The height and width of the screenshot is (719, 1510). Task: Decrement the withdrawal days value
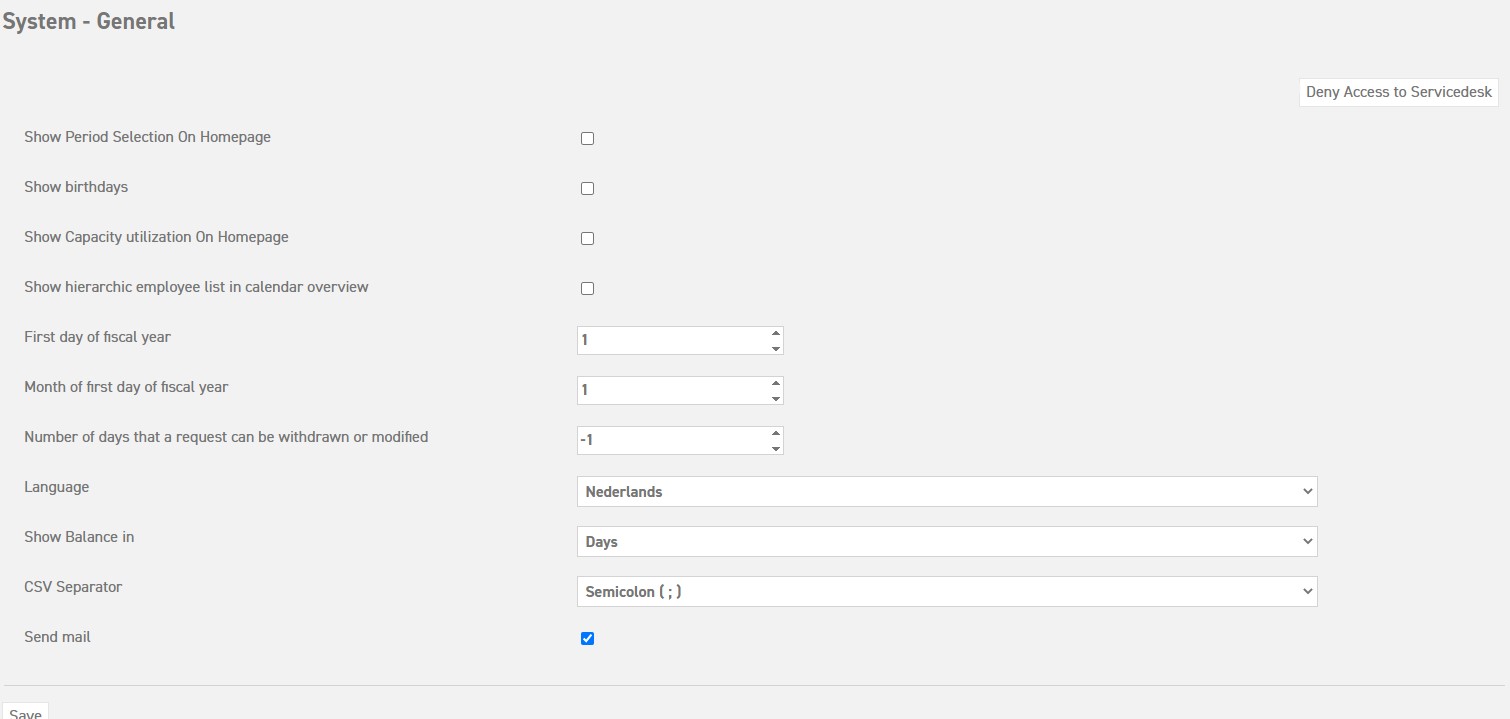(775, 446)
